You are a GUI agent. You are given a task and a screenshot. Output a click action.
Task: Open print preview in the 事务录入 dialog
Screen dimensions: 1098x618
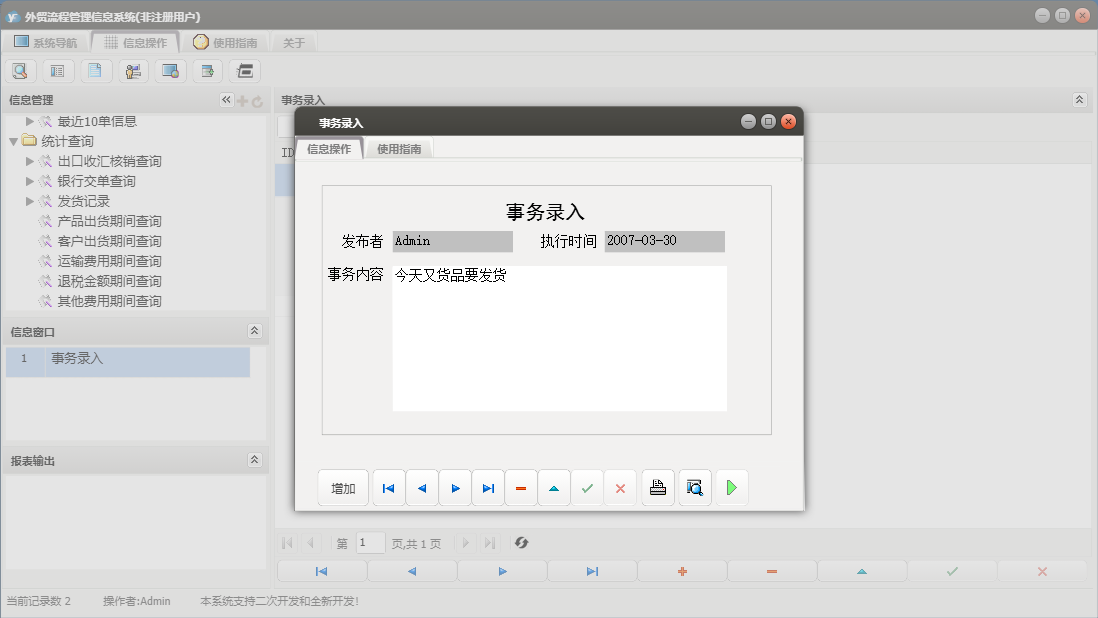coord(694,487)
